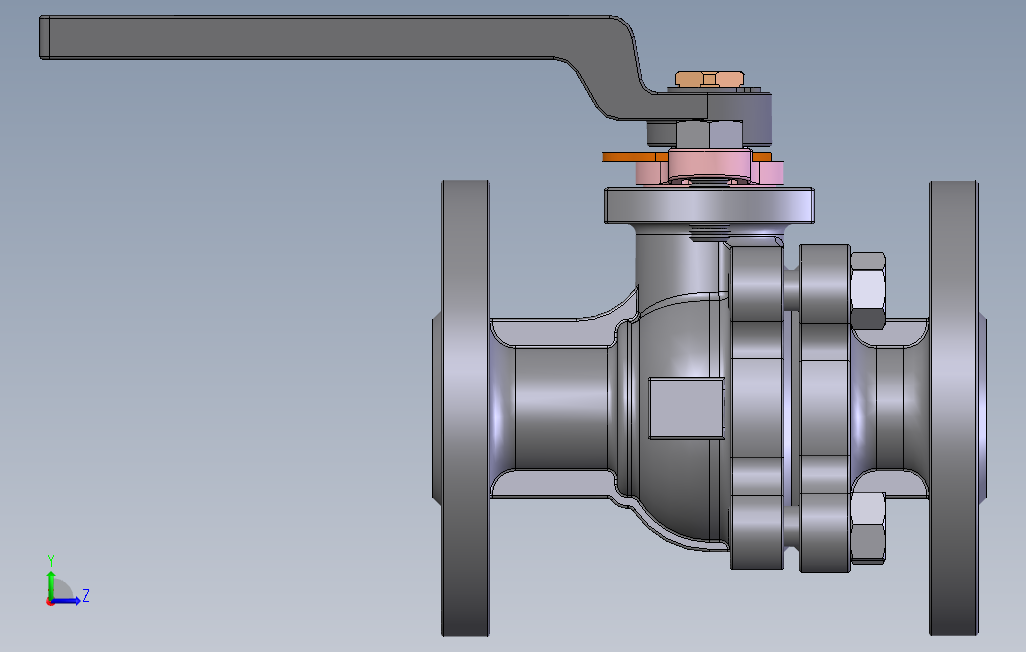1026x652 pixels.
Task: Click the green Y axis of the triad
Action: point(50,584)
